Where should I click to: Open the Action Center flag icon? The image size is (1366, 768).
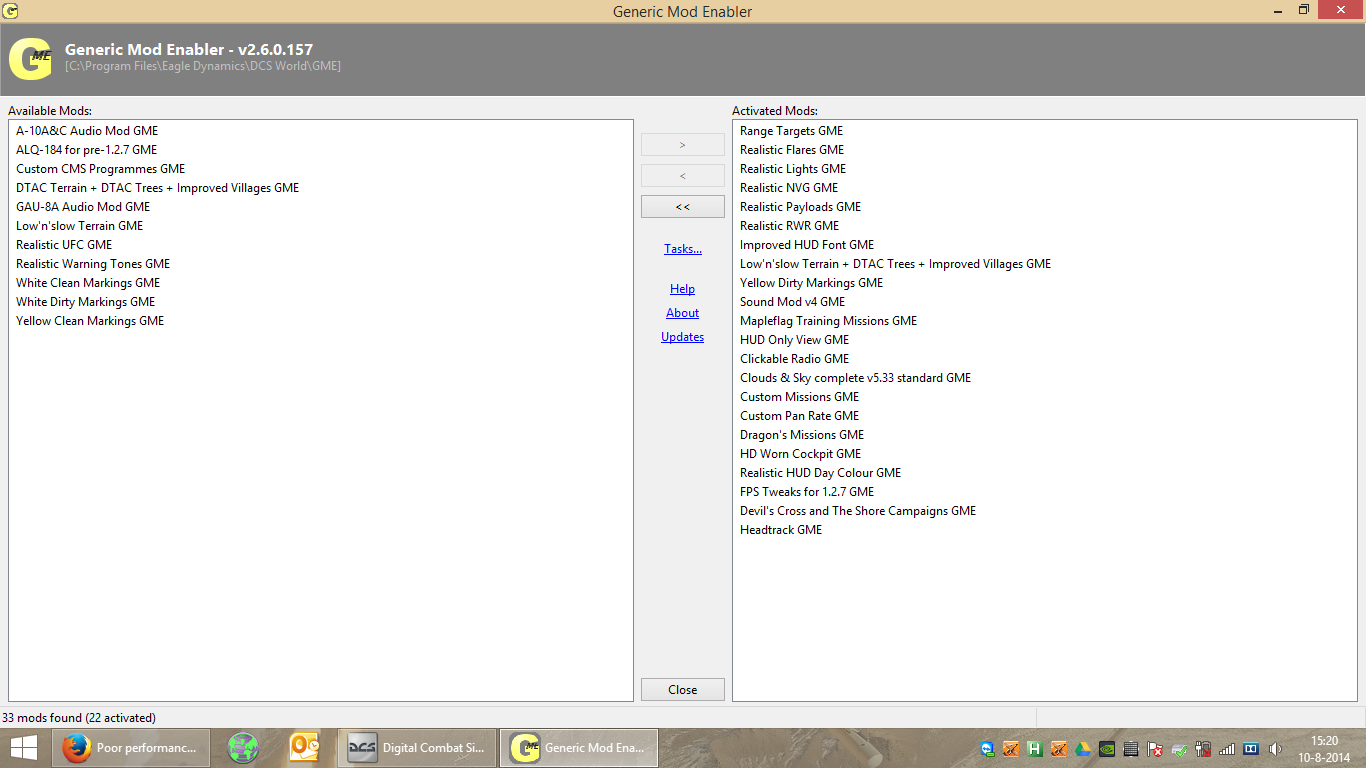pos(1155,748)
